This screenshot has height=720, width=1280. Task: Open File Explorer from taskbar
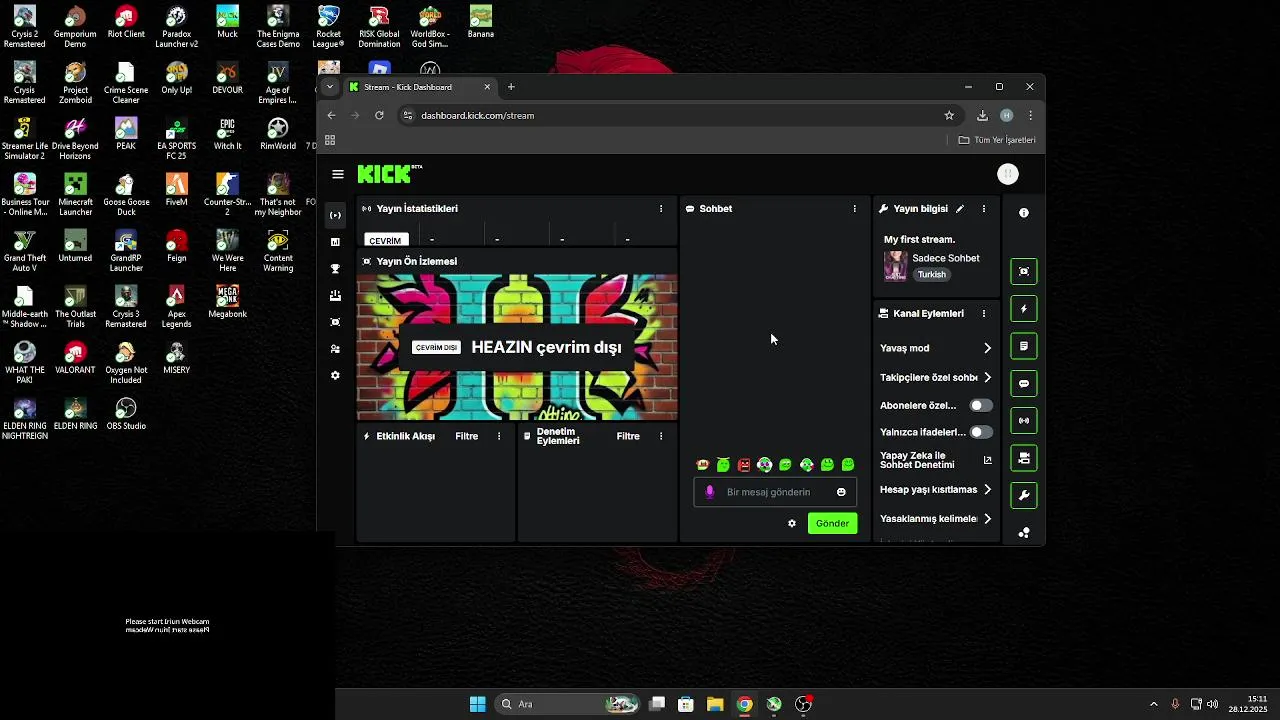pyautogui.click(x=715, y=704)
